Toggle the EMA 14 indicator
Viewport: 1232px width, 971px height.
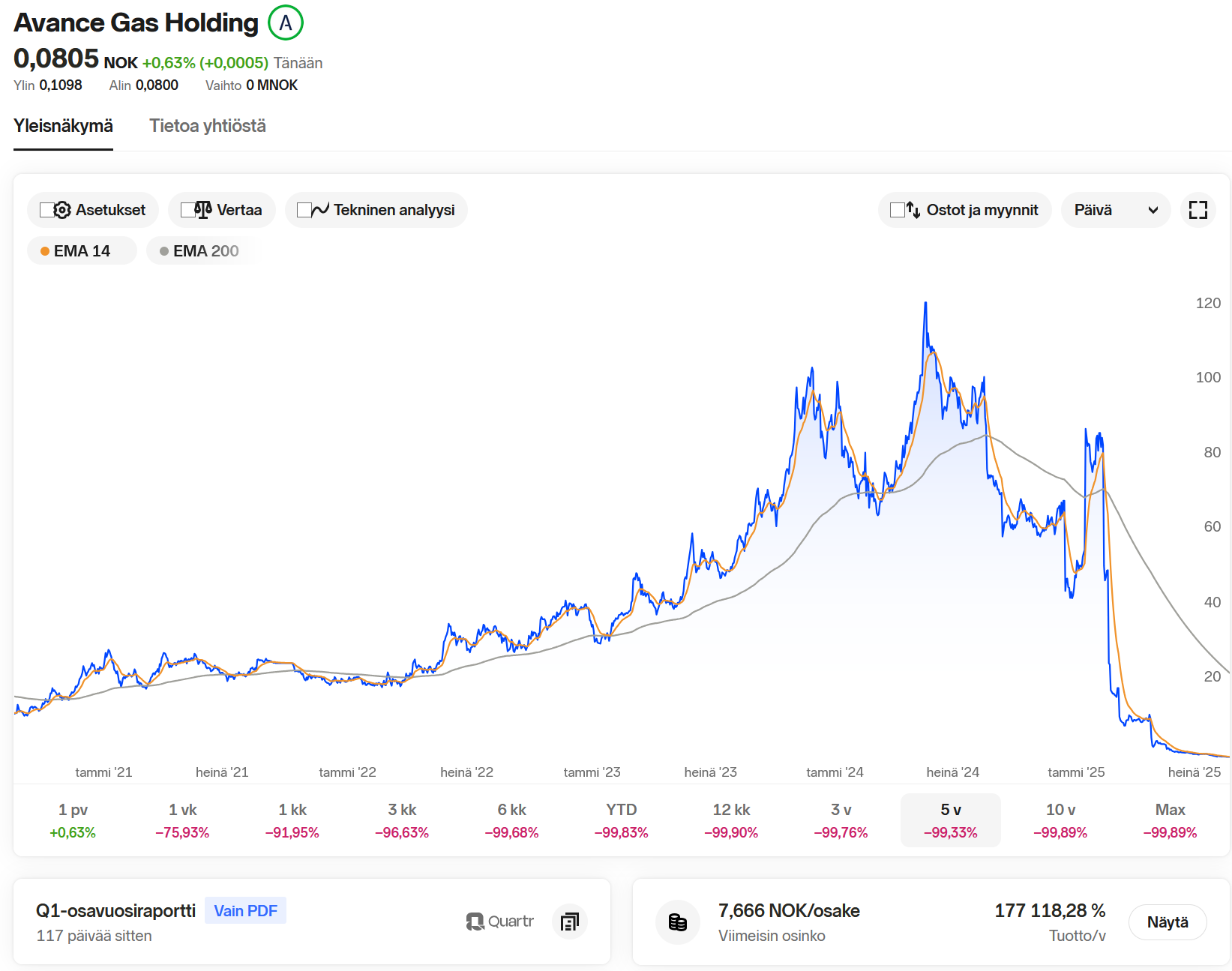point(82,251)
